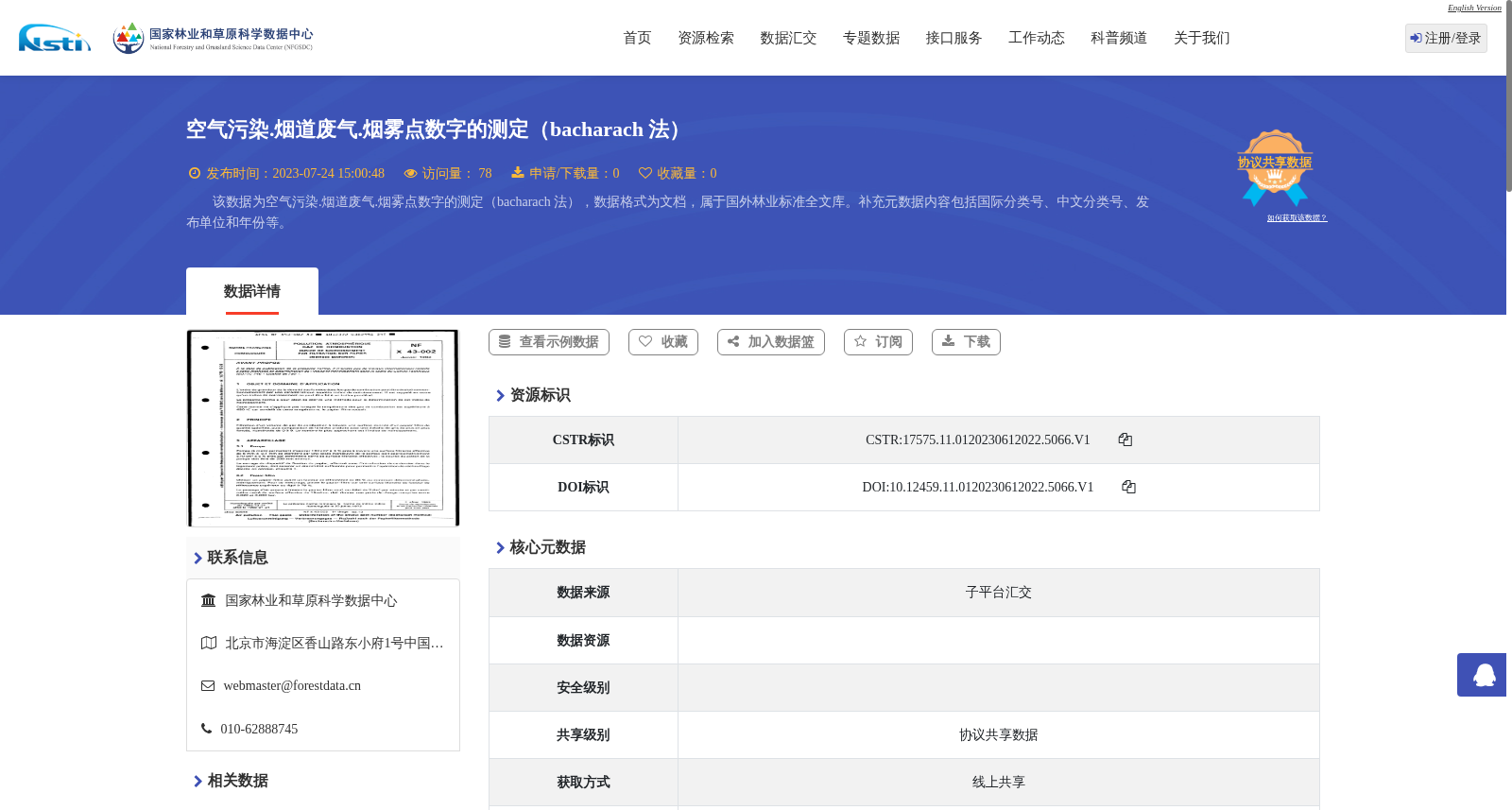
Task: Click the 线上共享 table cell
Action: click(999, 783)
